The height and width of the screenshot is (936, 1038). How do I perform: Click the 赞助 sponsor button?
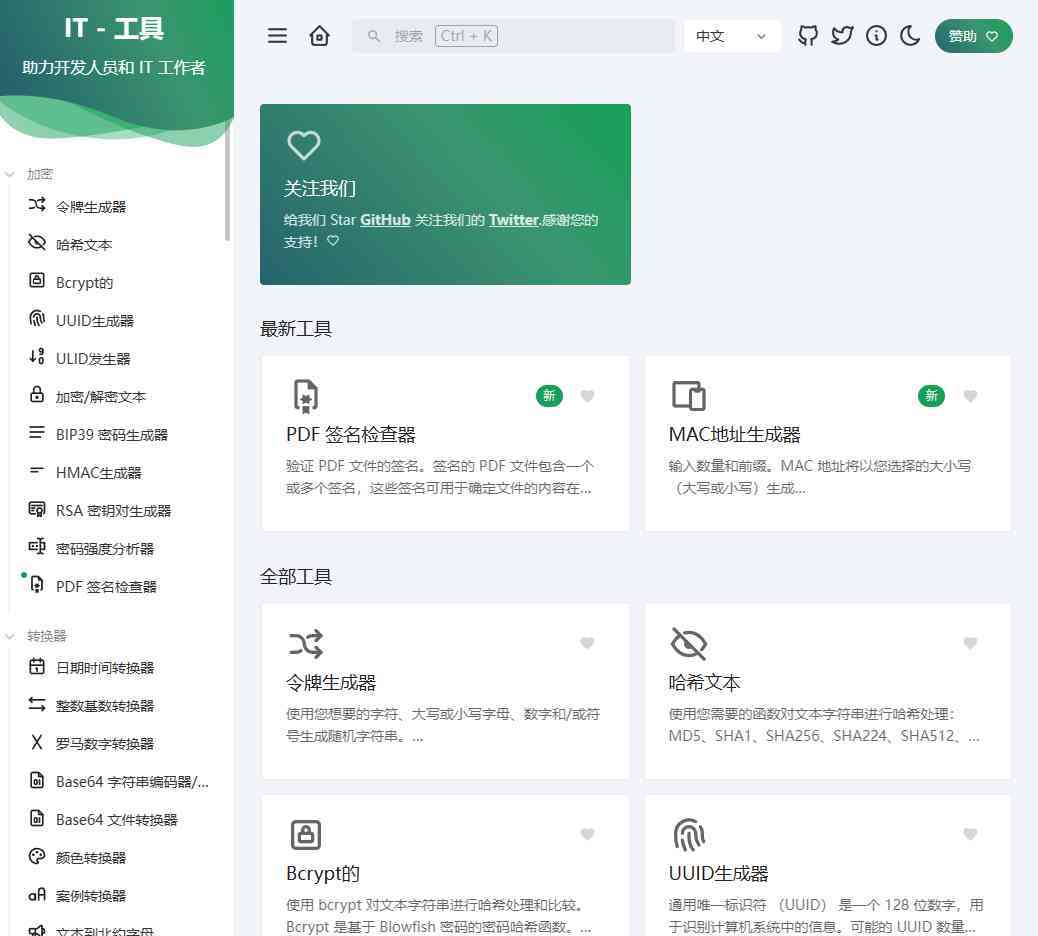tap(973, 36)
